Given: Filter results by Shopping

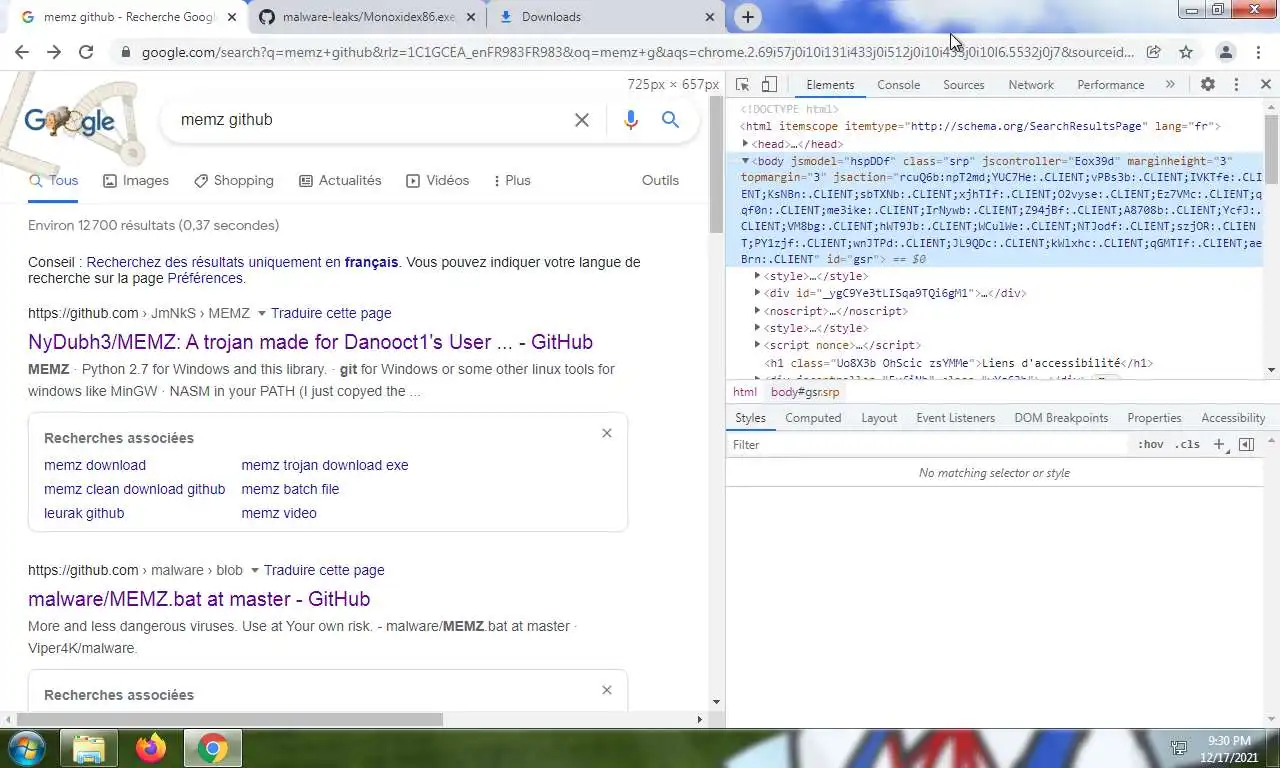Looking at the screenshot, I should (233, 181).
